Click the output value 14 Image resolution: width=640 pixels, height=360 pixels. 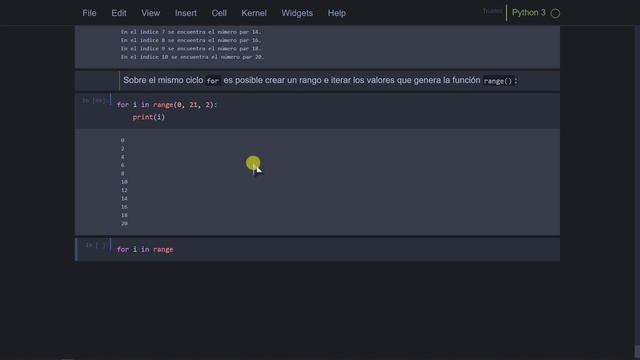[x=124, y=199]
